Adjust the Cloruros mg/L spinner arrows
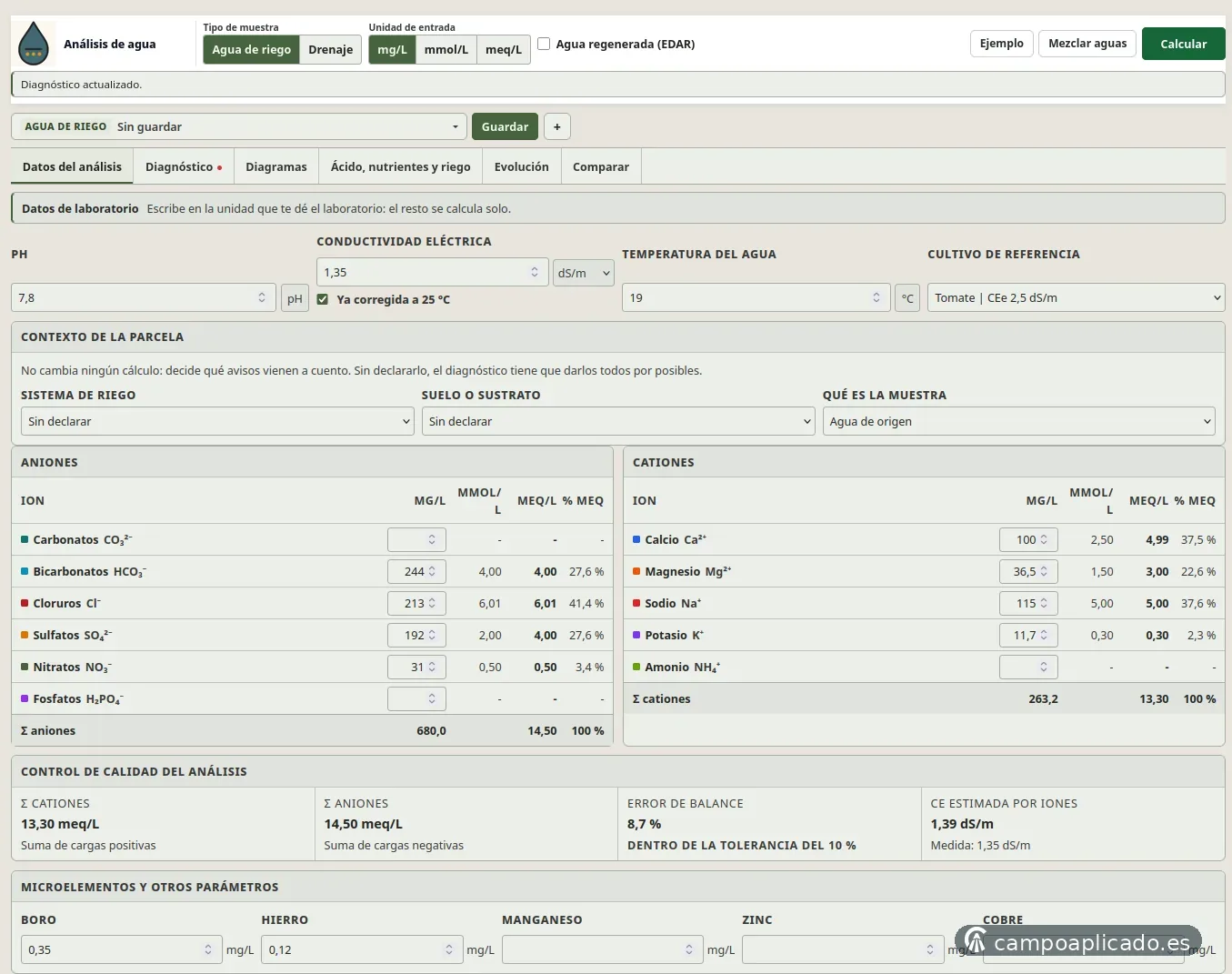The image size is (1232, 974). click(x=432, y=603)
